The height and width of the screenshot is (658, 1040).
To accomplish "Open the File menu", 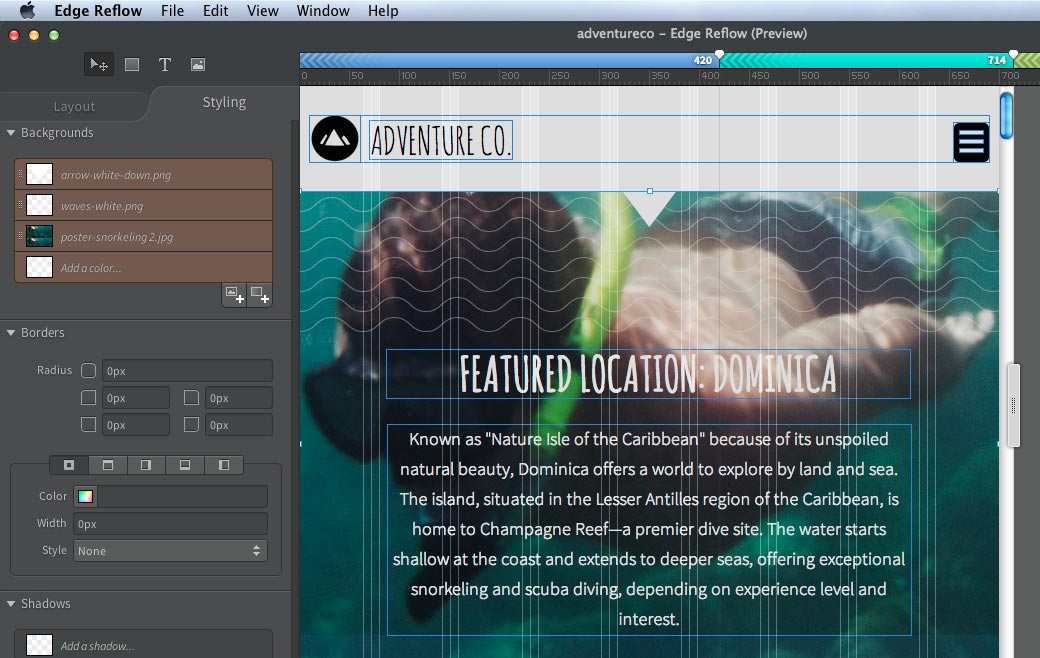I will 172,11.
